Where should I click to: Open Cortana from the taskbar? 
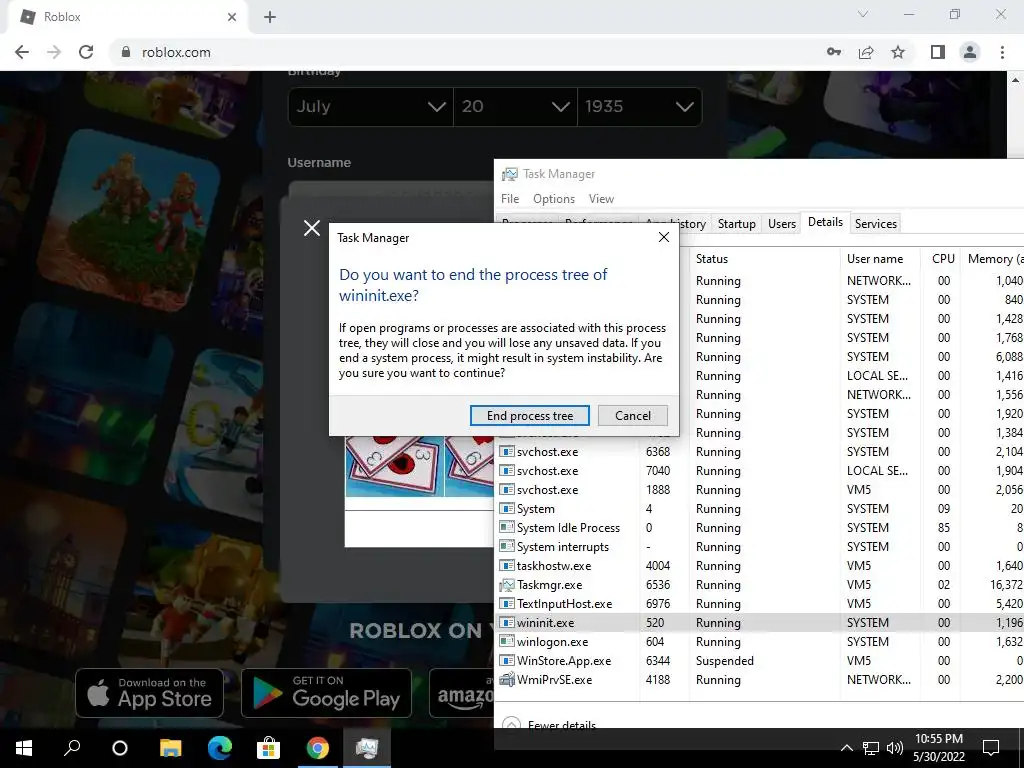coord(120,748)
